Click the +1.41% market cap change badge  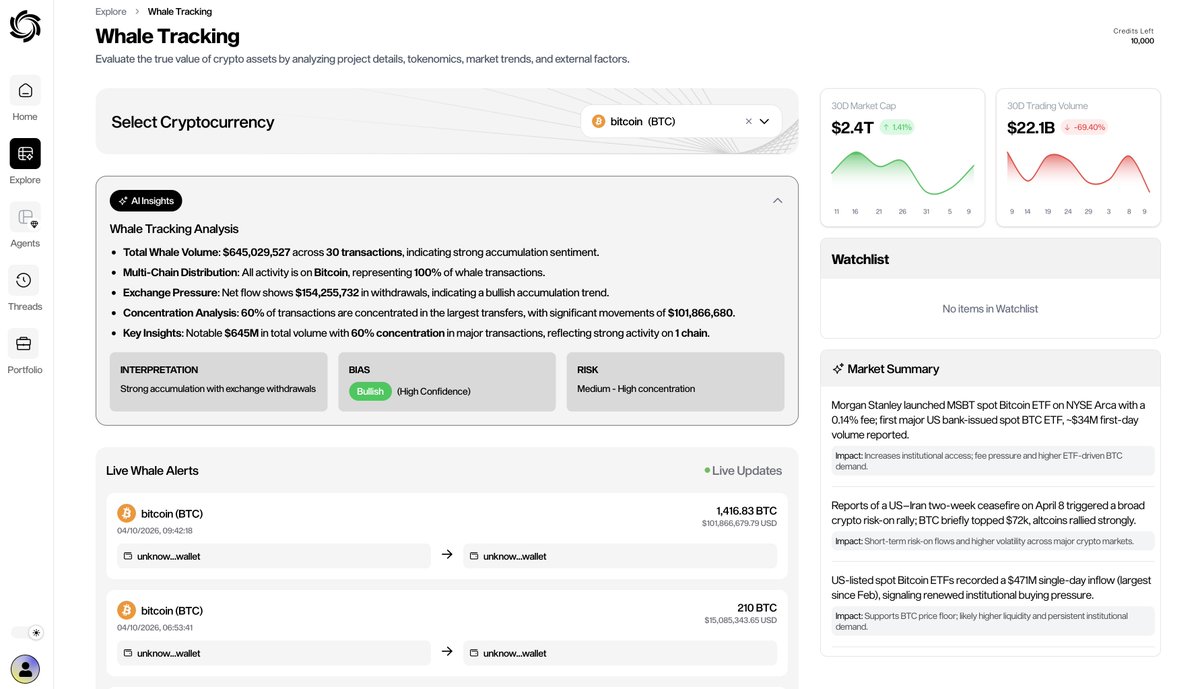(897, 127)
